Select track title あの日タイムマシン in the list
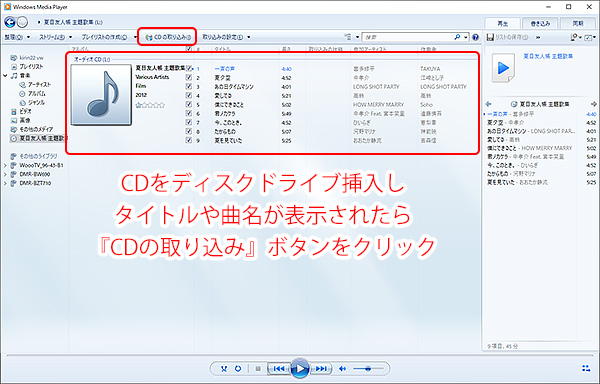The width and height of the screenshot is (600, 384). pyautogui.click(x=234, y=87)
